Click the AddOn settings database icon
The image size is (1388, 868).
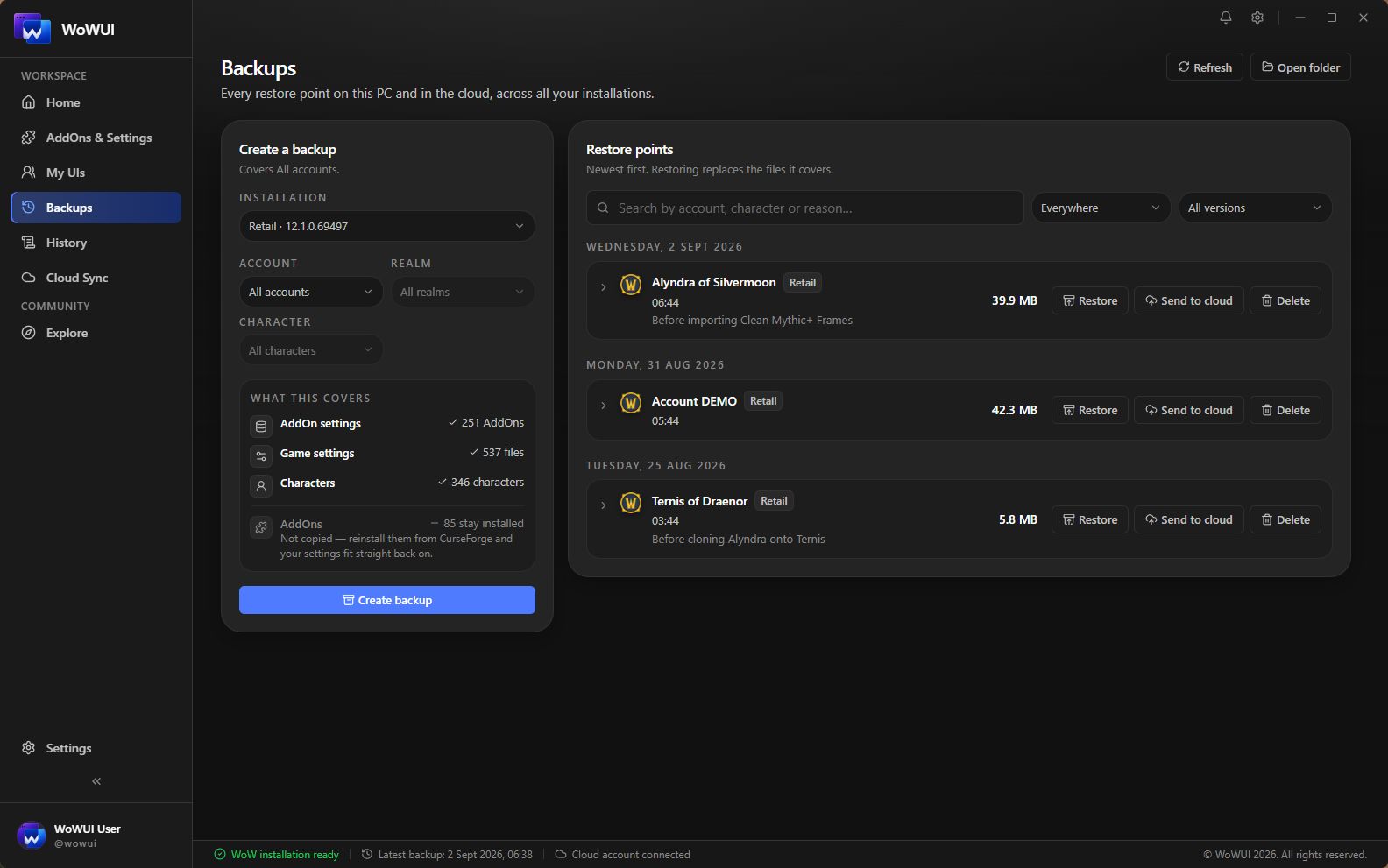[x=261, y=427]
